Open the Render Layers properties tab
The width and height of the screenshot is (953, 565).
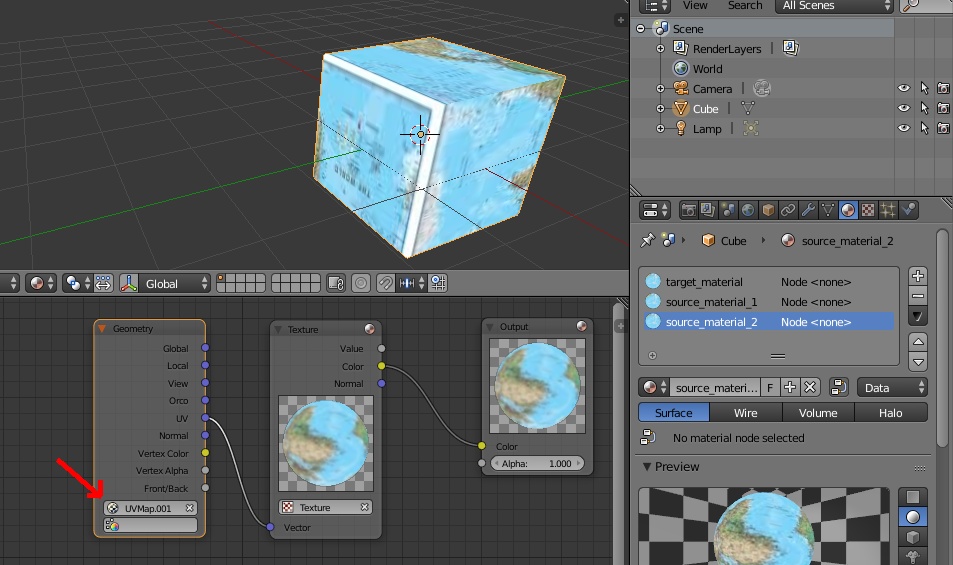[x=708, y=210]
